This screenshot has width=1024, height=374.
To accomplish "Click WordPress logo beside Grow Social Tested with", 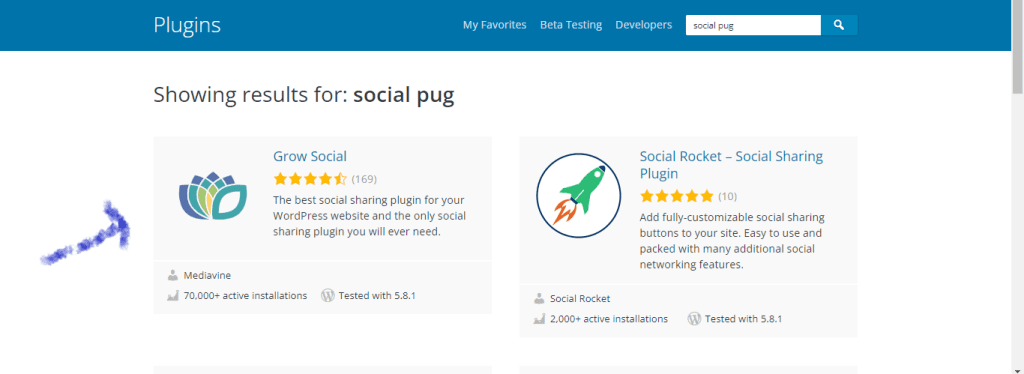I will 328,295.
